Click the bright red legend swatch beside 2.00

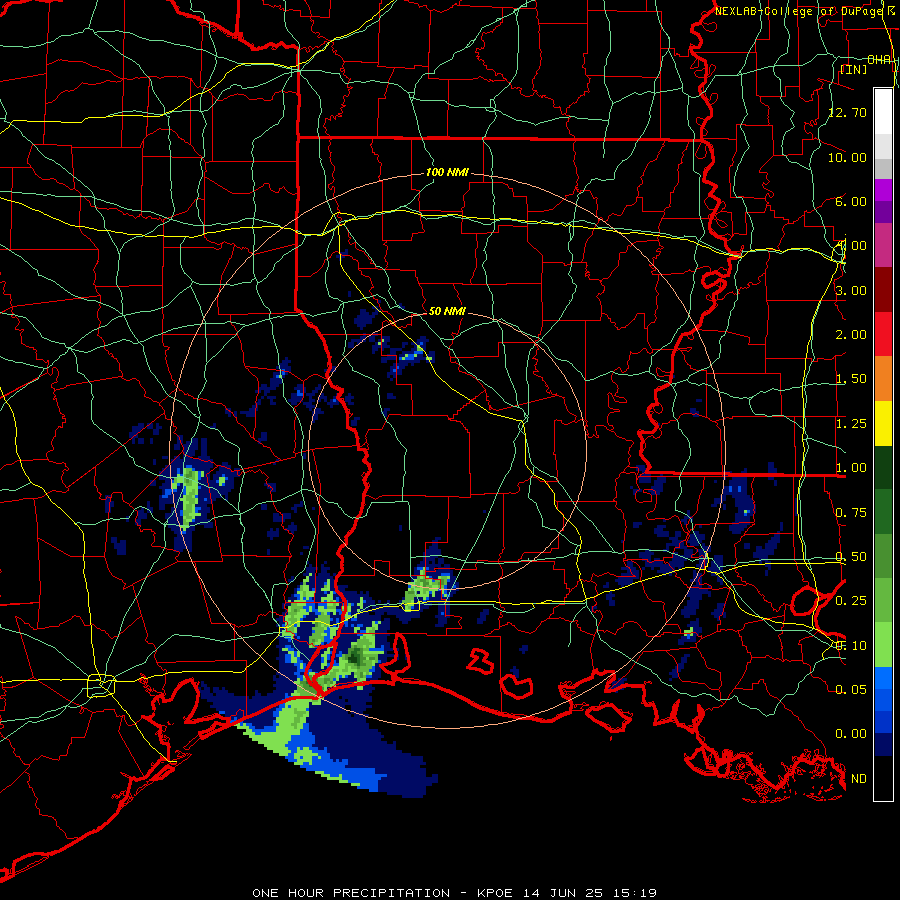pos(883,334)
